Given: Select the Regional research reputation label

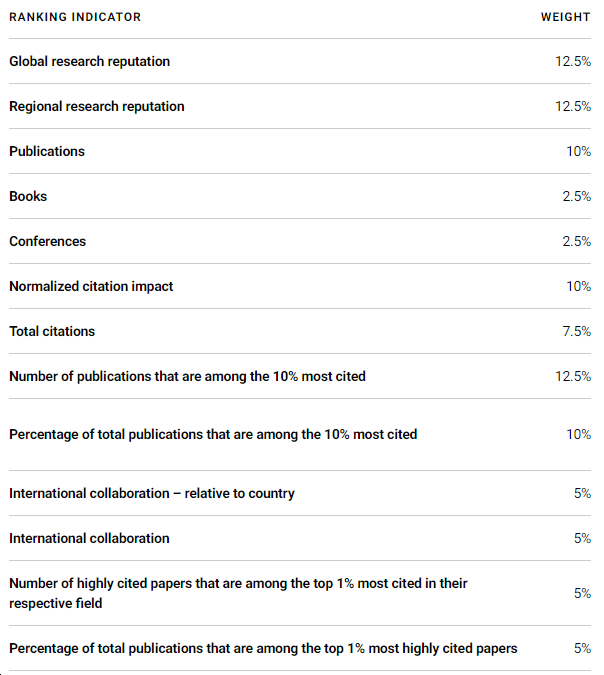Looking at the screenshot, I should tap(97, 106).
